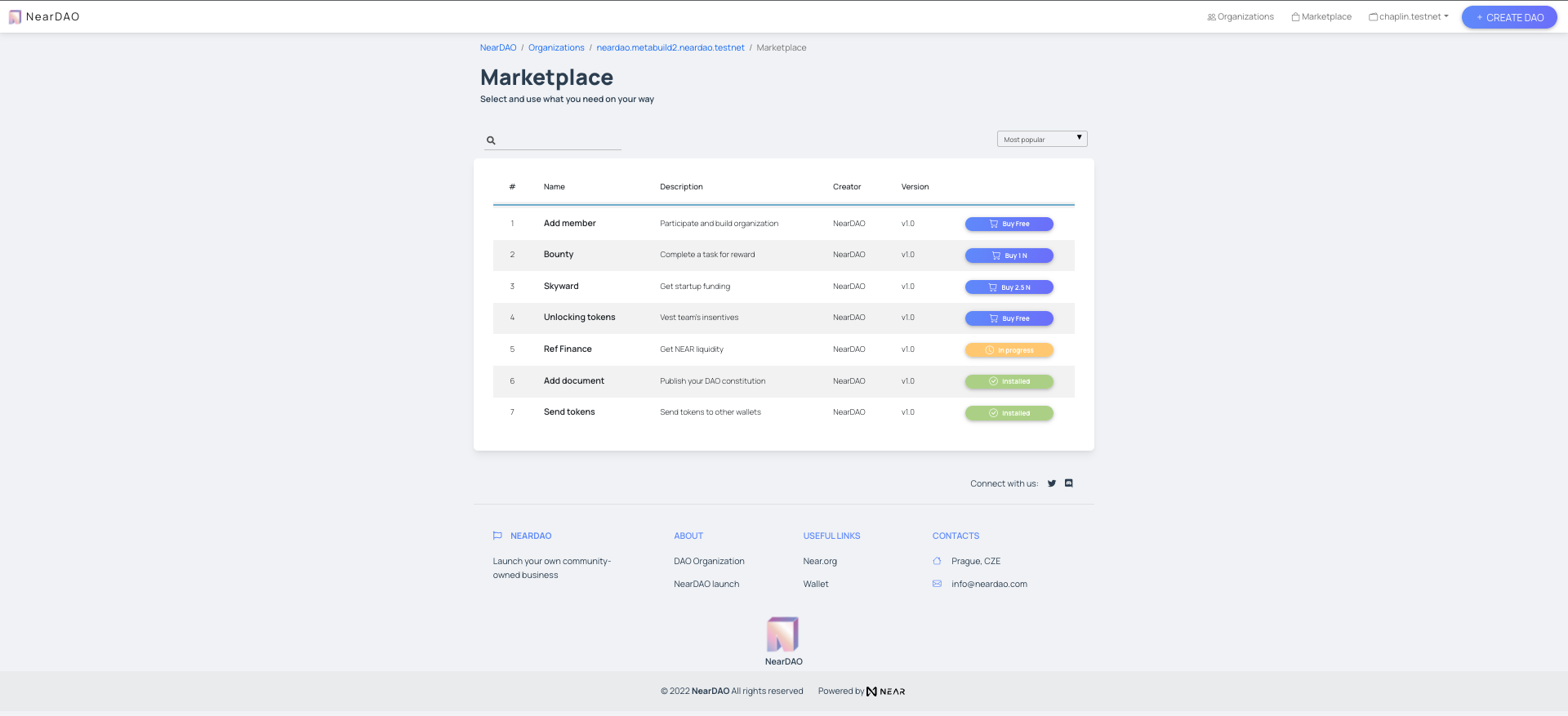Screen dimensions: 1568x716
Task: Open neardao.metabuild2.neardao.testnet breadcrumb link
Action: [x=670, y=47]
